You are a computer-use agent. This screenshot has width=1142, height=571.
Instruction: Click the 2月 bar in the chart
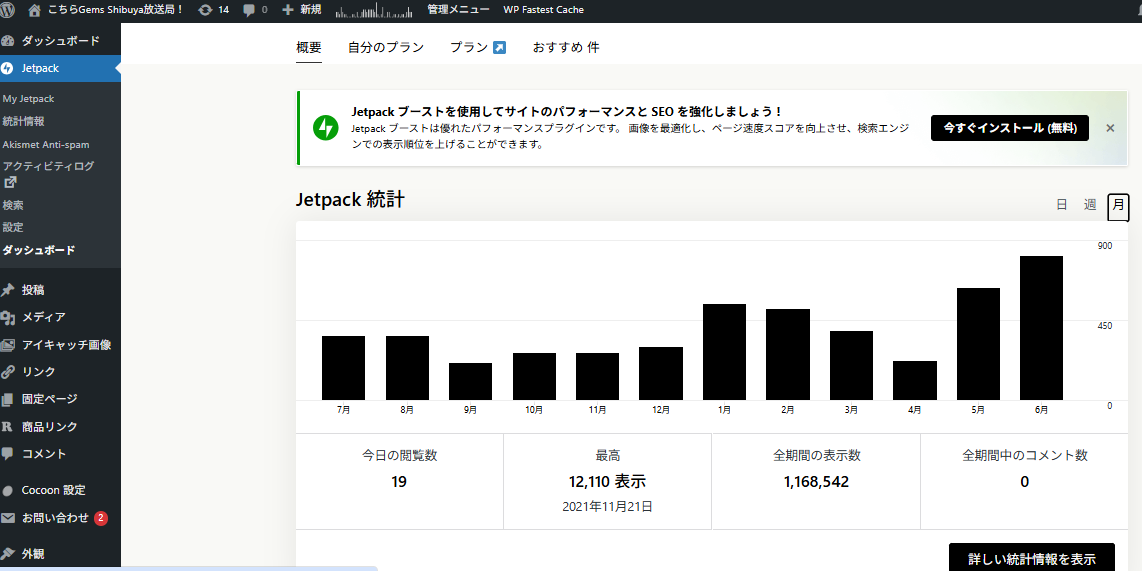[788, 355]
